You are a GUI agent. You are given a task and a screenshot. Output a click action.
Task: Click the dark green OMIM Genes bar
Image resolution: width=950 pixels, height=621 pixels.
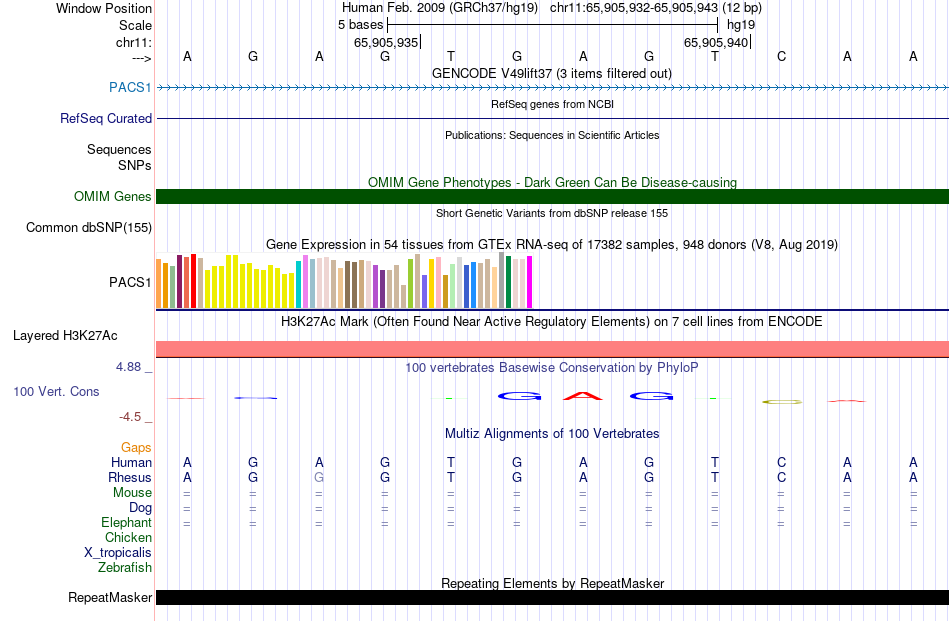pos(553,196)
